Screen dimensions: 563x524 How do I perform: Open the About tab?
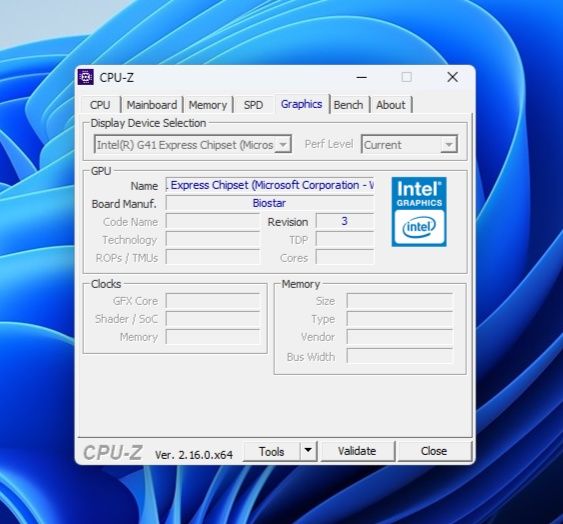click(x=391, y=105)
